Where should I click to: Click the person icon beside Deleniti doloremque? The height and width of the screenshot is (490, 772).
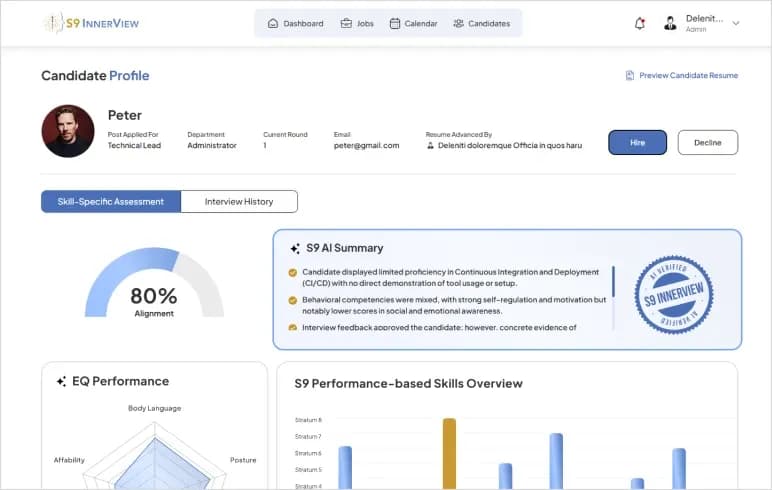(430, 145)
